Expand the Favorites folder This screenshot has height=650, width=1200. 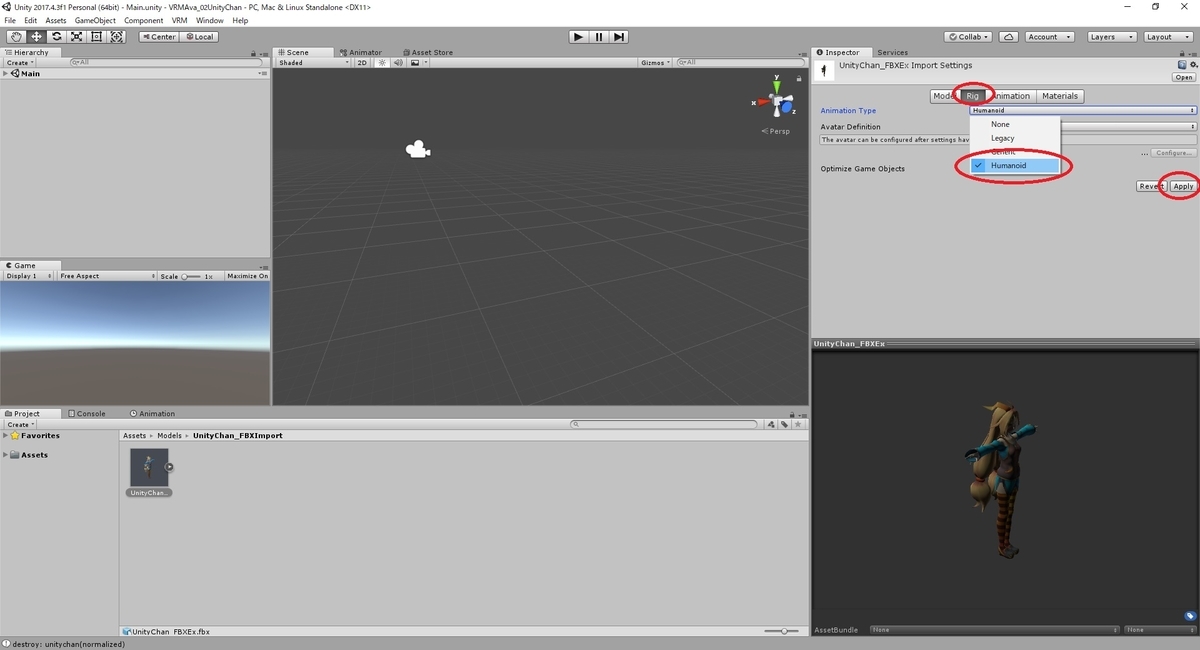tap(6, 436)
